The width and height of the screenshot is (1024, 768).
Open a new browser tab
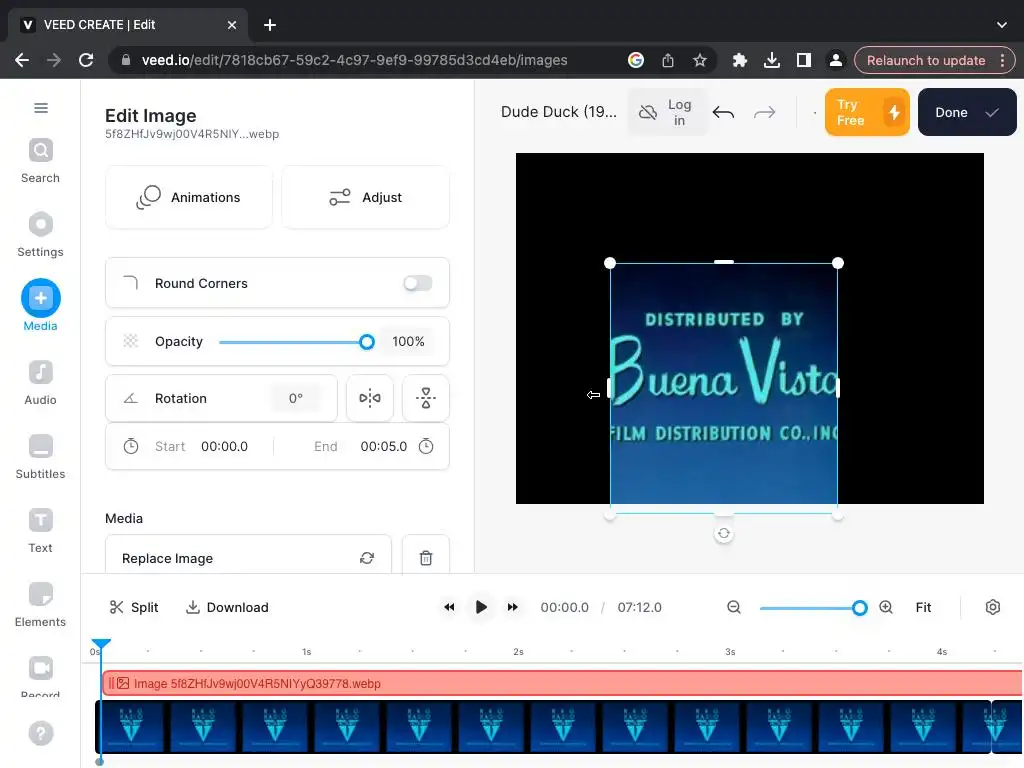(270, 25)
